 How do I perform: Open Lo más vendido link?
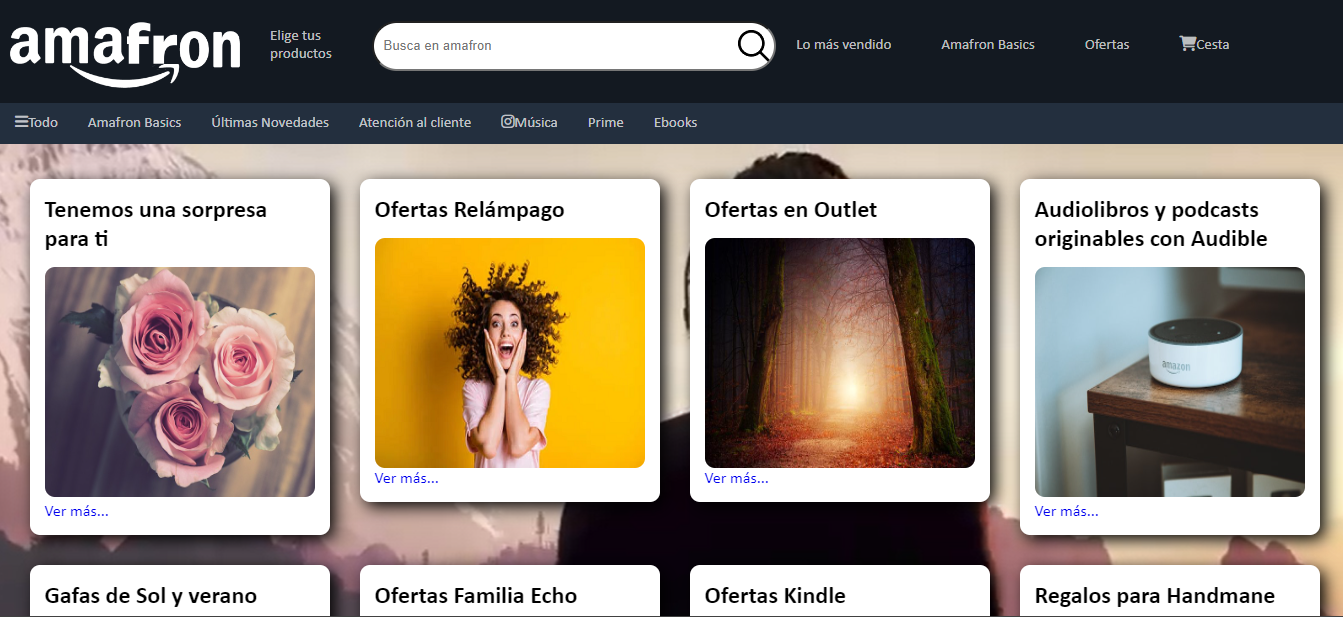pos(843,45)
